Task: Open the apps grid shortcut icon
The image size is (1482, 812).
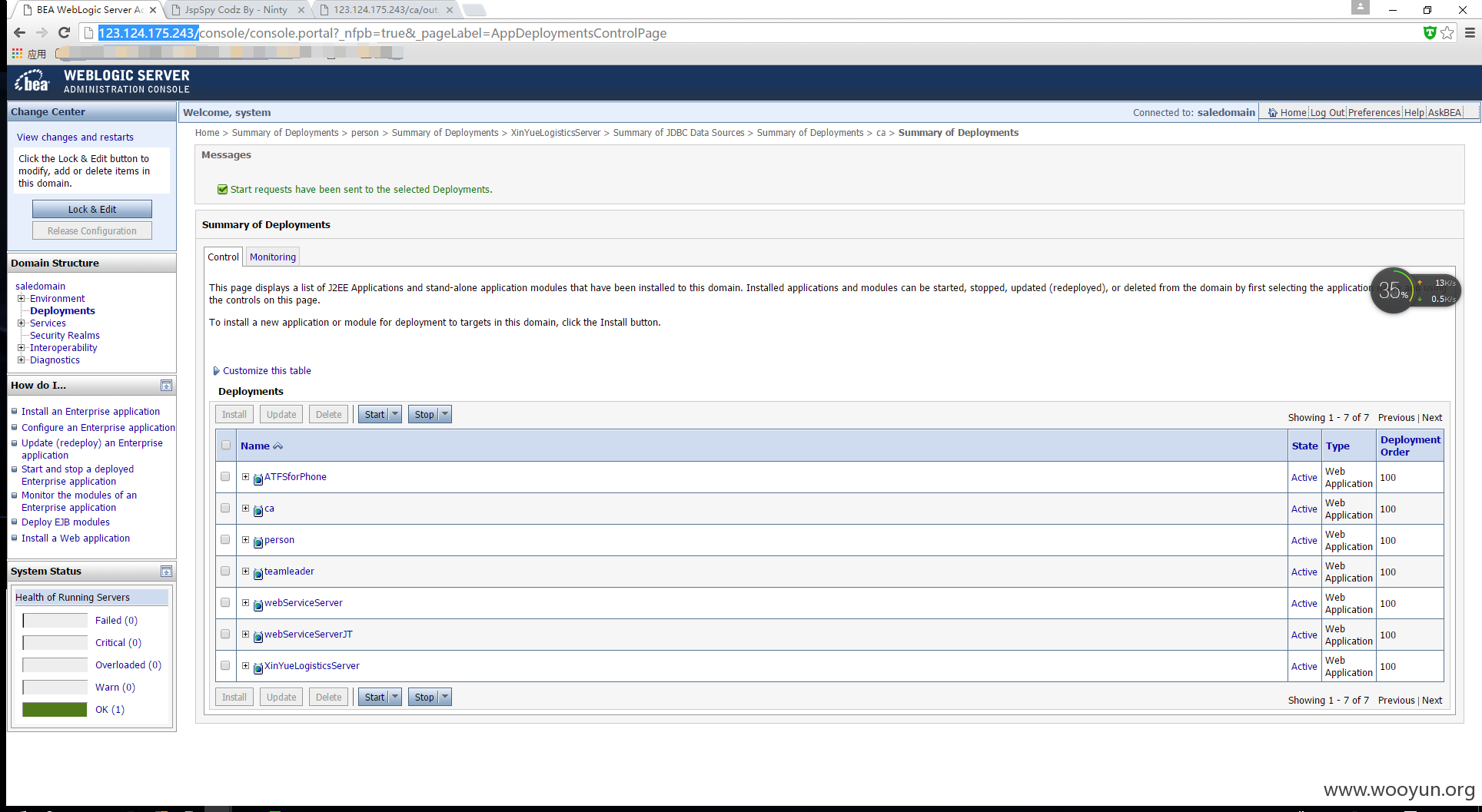Action: [x=17, y=53]
